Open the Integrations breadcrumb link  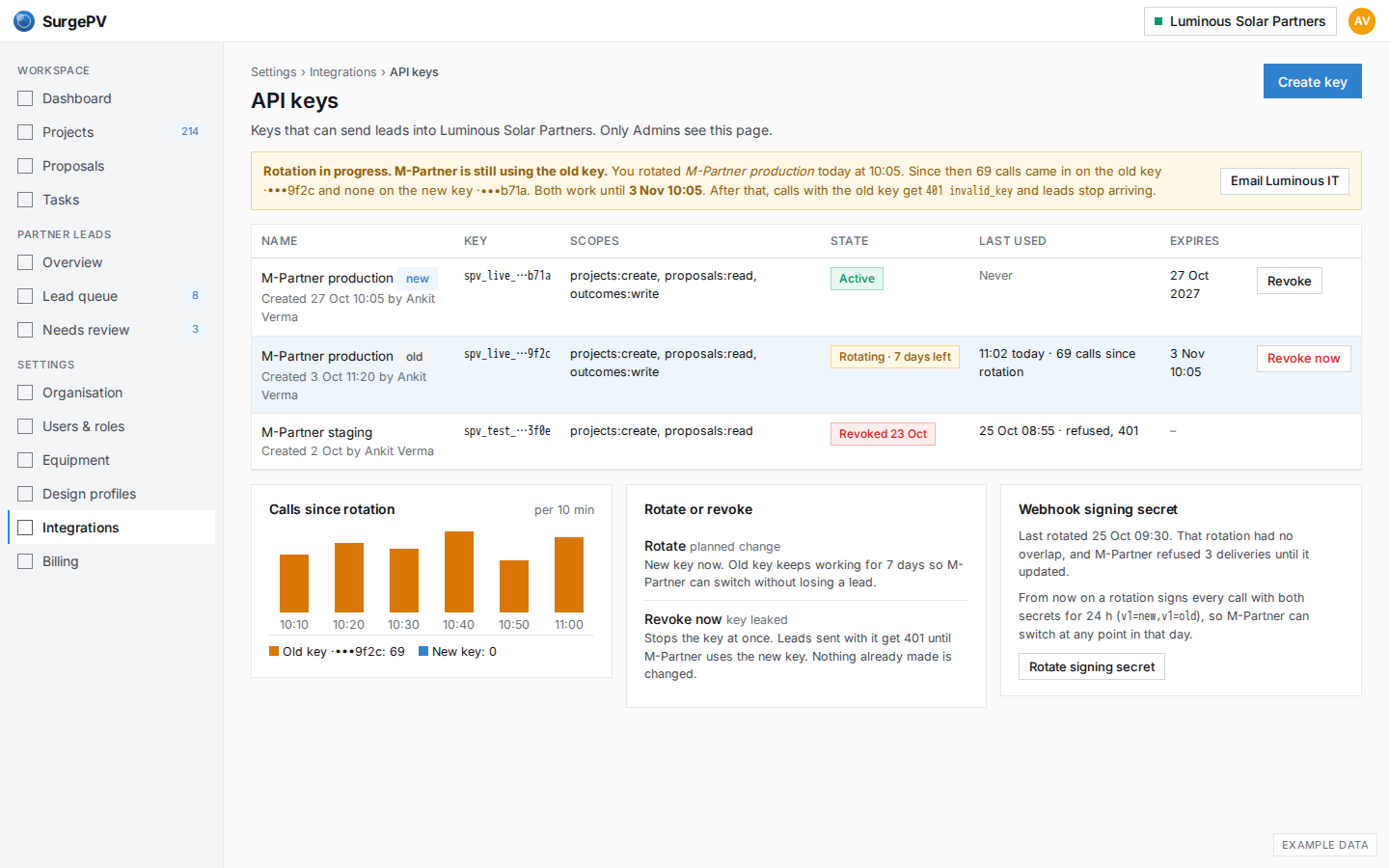coord(343,72)
